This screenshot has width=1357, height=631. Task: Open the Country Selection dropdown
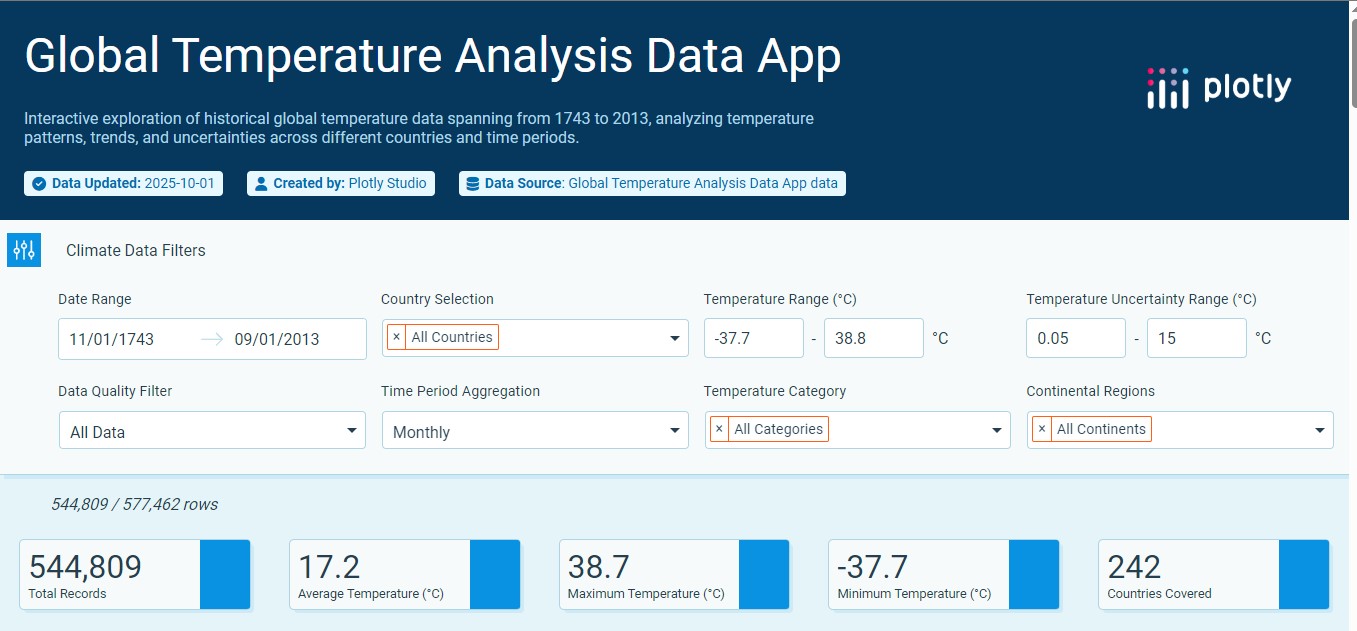tap(674, 339)
